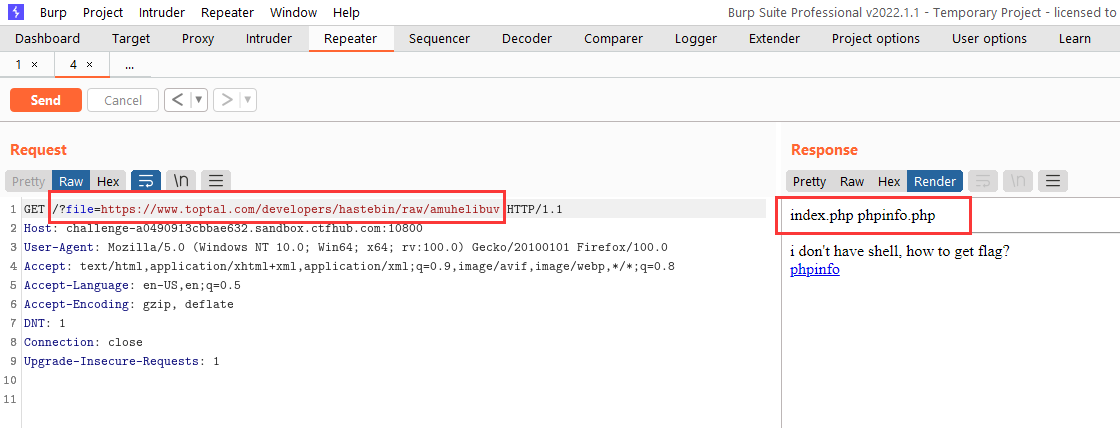Screen dimensions: 1120x428
Task: Click the Response panel heading
Action: coord(824,150)
